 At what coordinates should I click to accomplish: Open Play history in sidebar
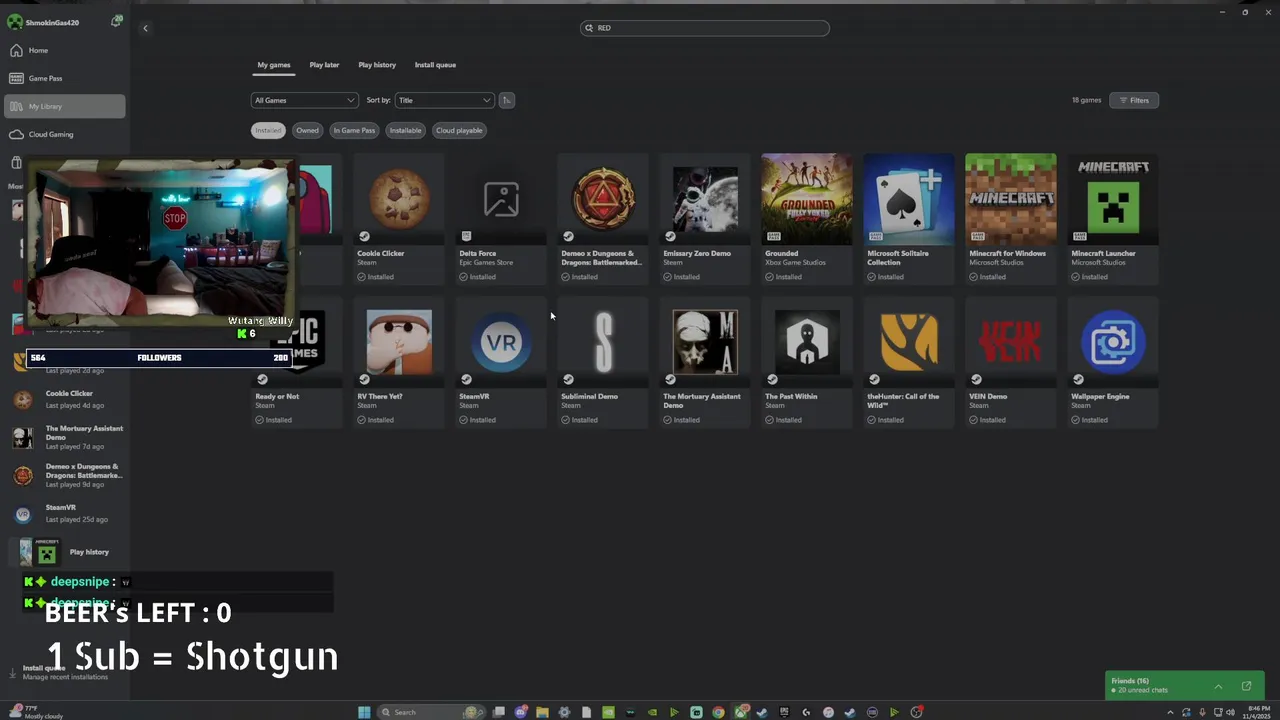tap(65, 552)
